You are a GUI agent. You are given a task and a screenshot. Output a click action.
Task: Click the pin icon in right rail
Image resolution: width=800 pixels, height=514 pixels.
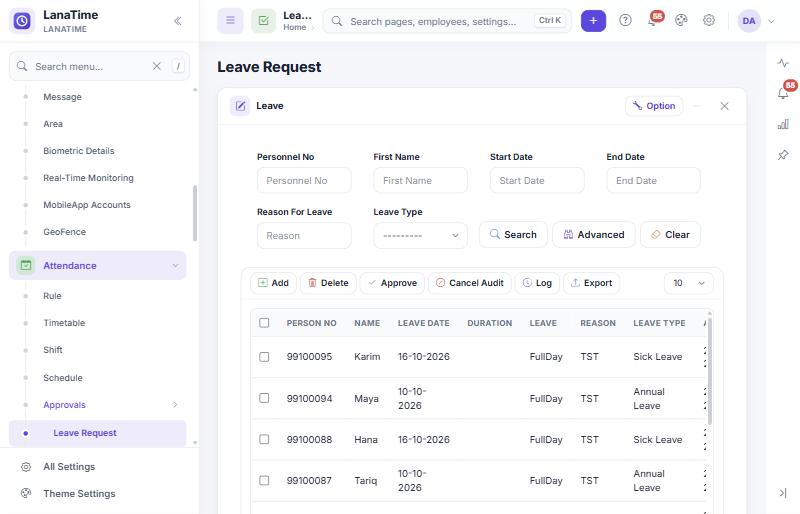coord(783,155)
